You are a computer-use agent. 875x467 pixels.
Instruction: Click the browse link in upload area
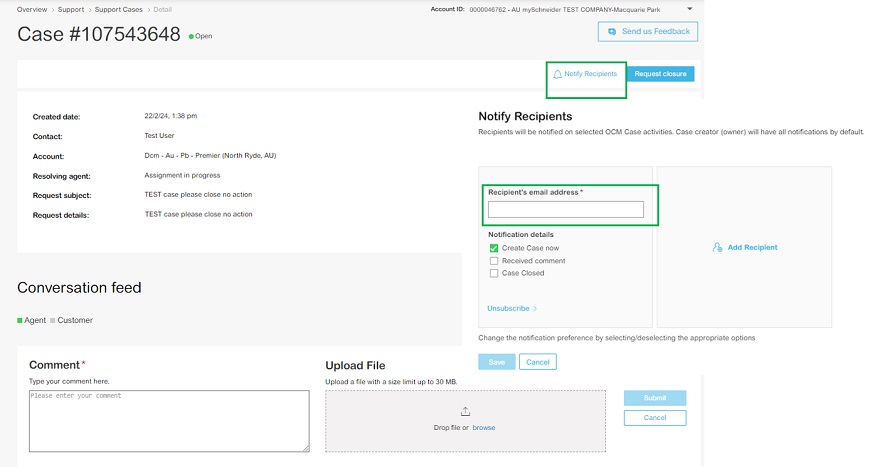[483, 428]
